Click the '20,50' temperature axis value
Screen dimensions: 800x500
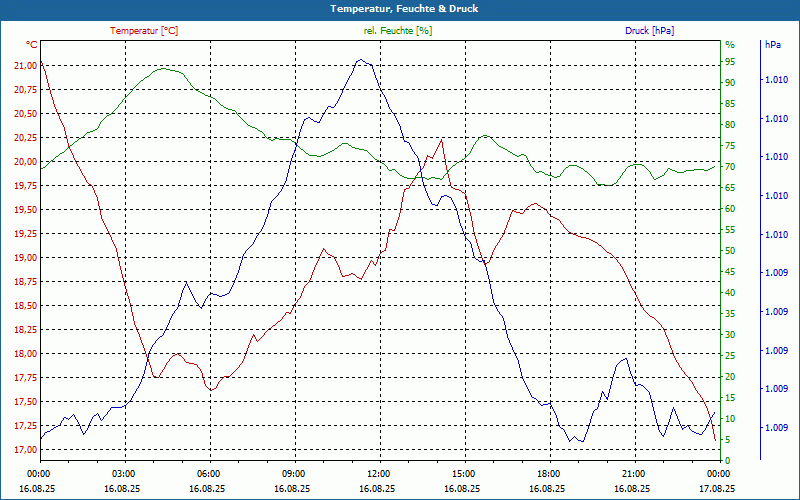(x=26, y=113)
